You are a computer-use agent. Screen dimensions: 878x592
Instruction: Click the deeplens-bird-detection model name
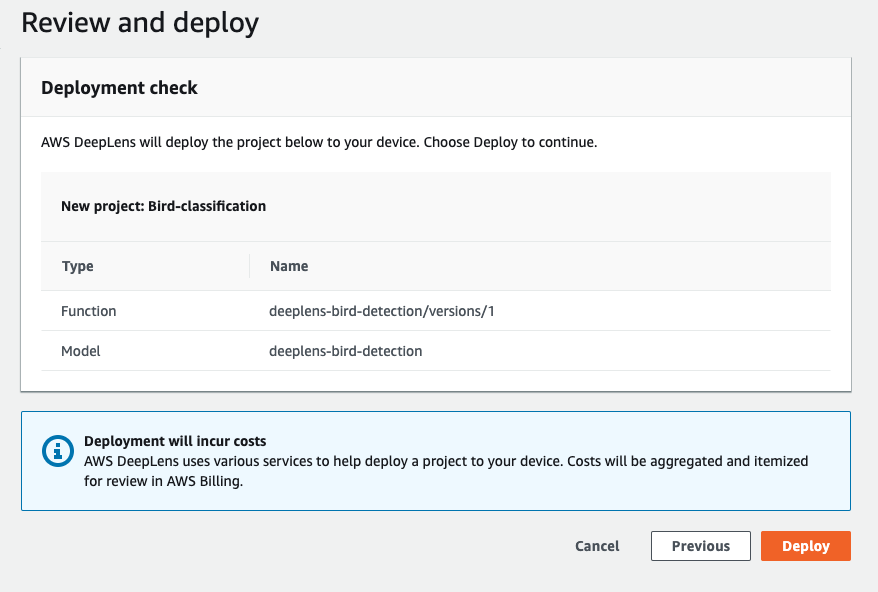(x=345, y=351)
